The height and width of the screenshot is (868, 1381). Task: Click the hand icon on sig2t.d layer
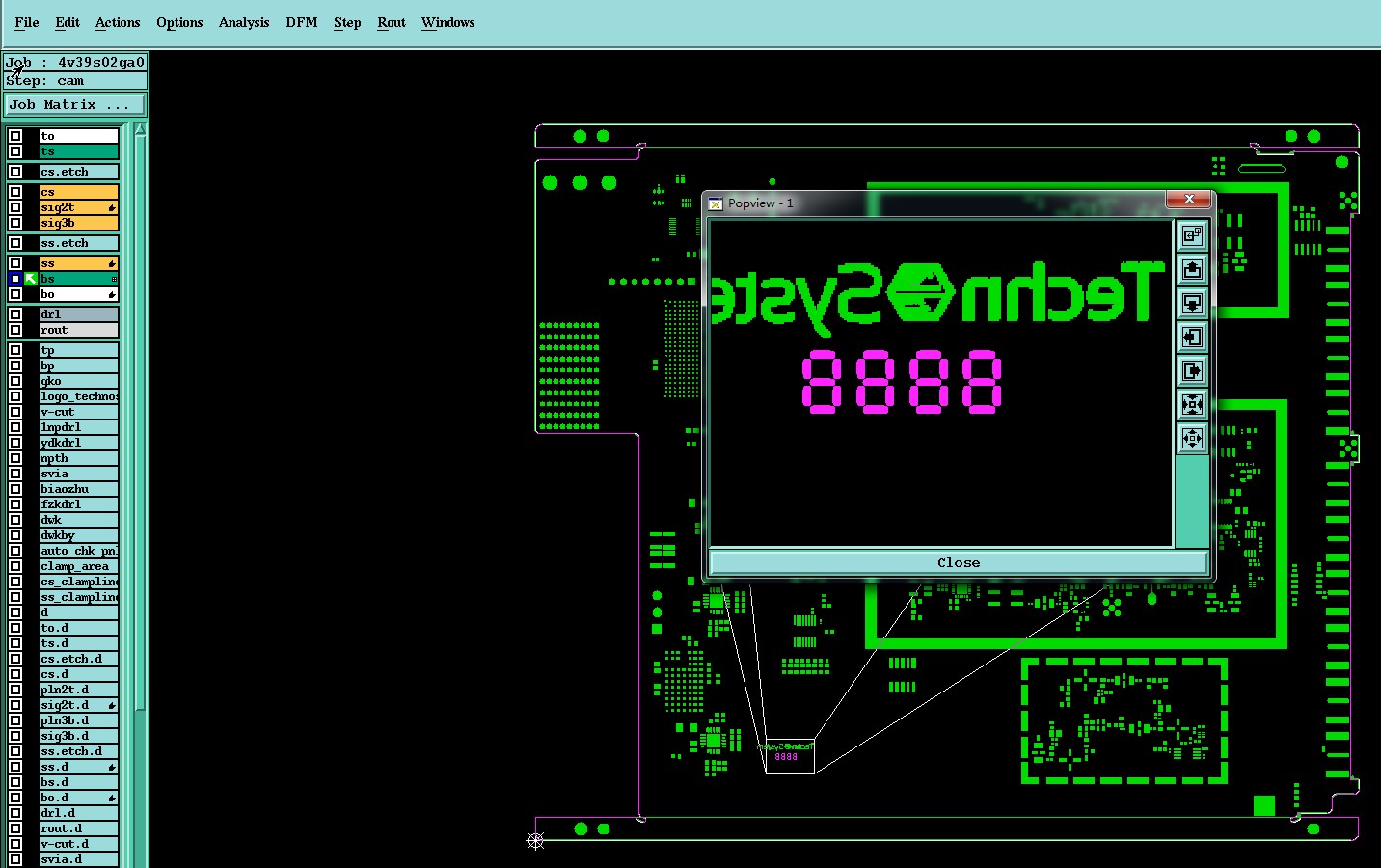pyautogui.click(x=112, y=705)
